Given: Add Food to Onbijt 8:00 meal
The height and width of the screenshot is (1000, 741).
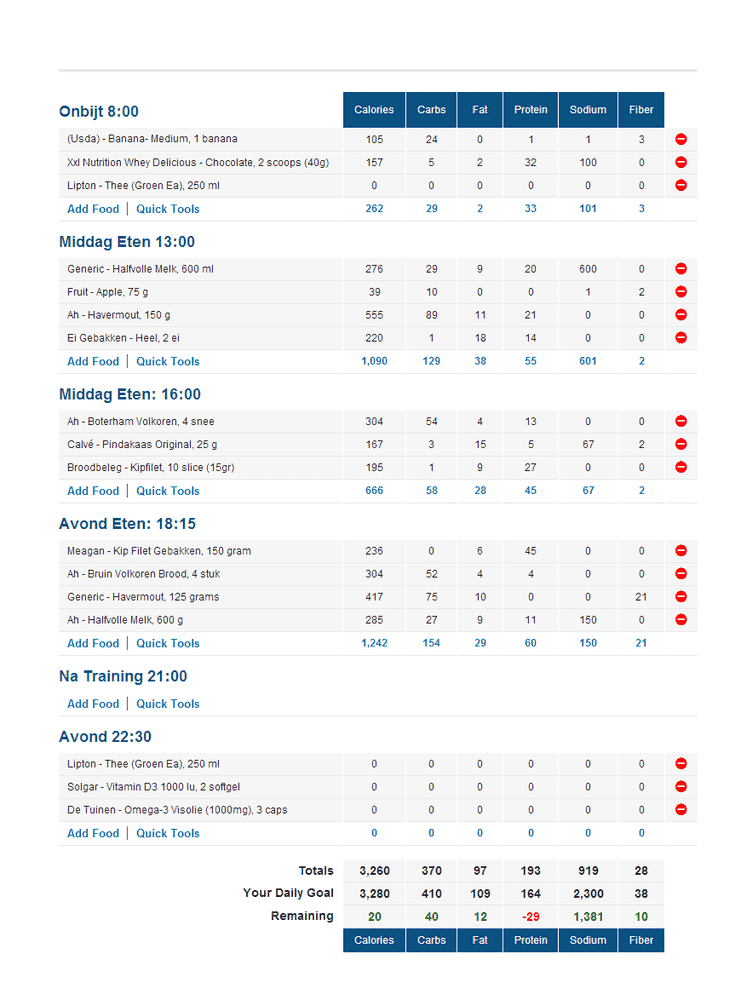Looking at the screenshot, I should tap(93, 209).
